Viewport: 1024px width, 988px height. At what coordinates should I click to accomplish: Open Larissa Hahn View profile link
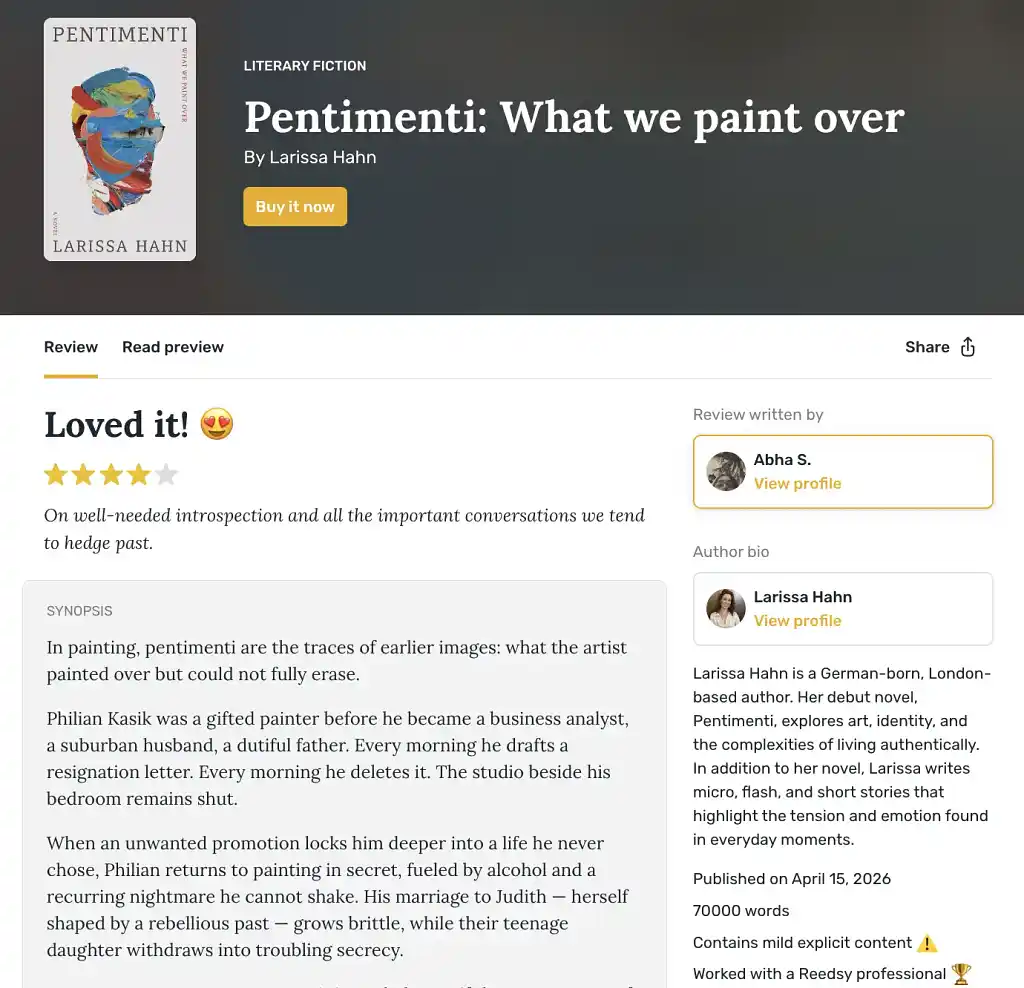point(797,621)
